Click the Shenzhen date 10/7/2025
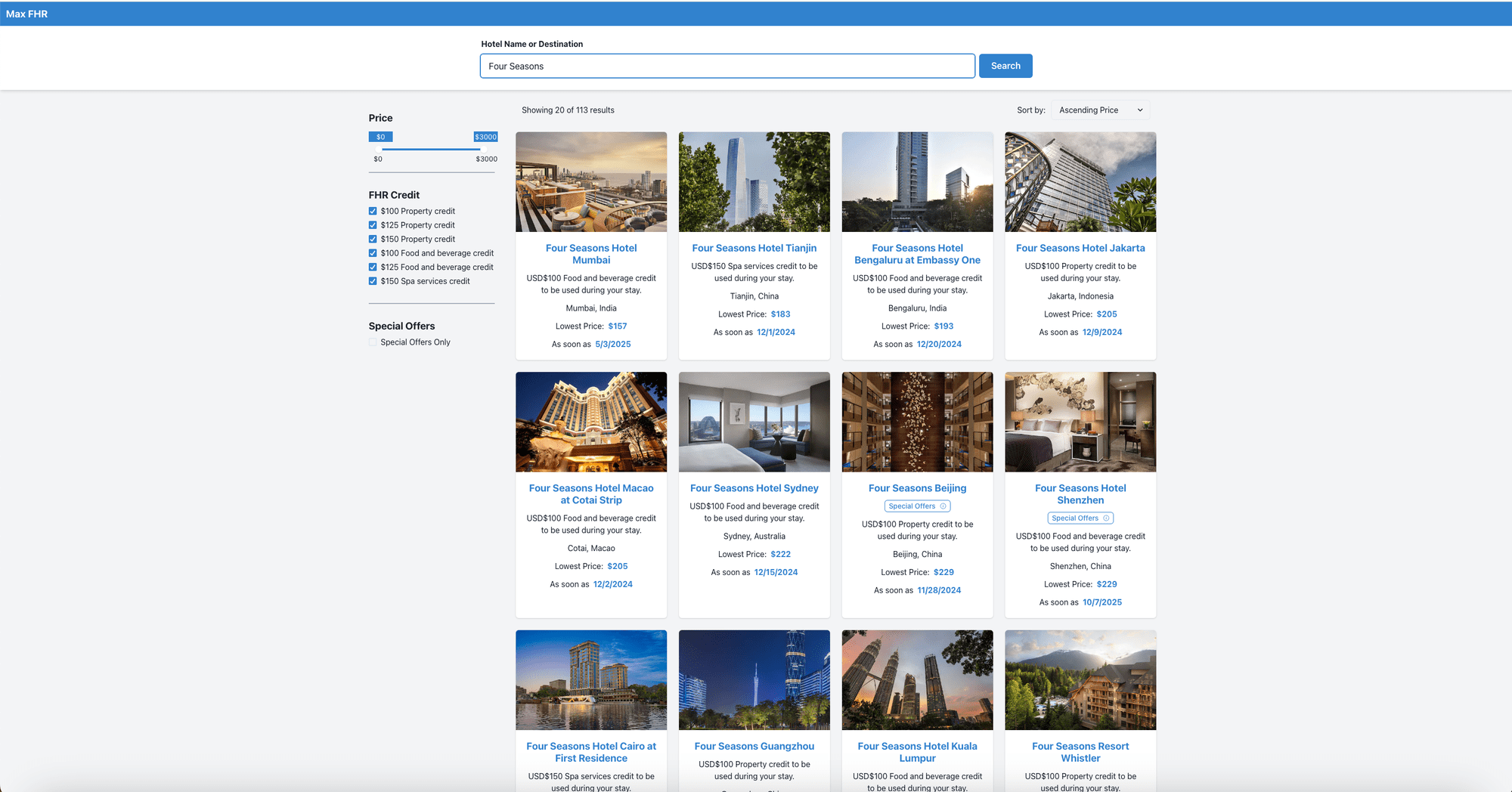The image size is (1512, 792). click(1102, 603)
